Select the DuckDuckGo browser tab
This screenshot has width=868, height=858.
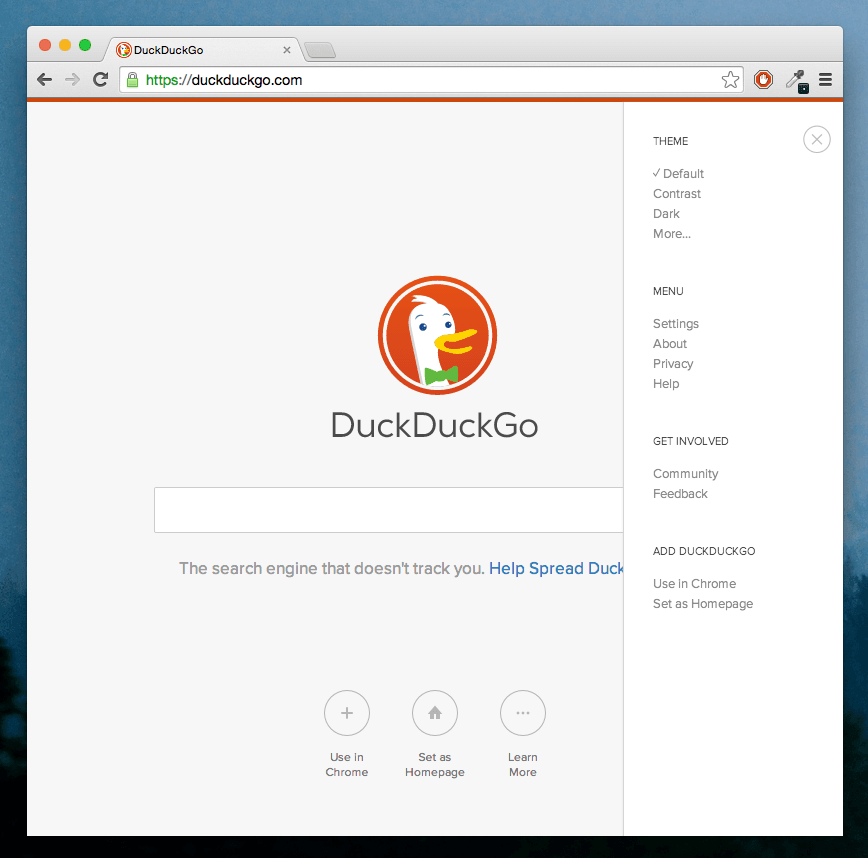point(195,49)
